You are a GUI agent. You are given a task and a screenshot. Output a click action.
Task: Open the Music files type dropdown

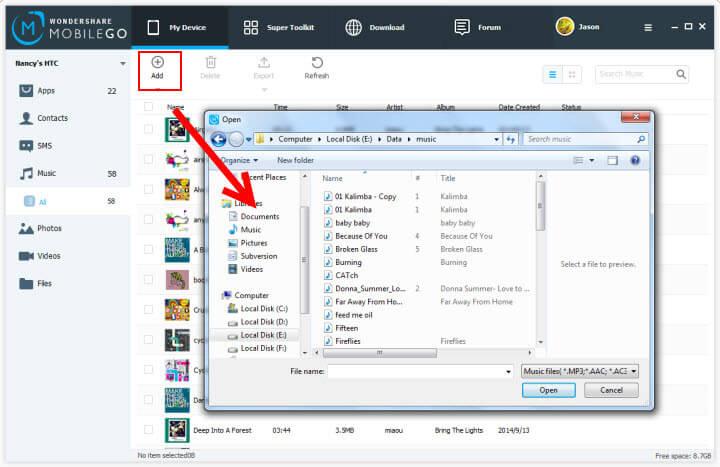[x=580, y=371]
